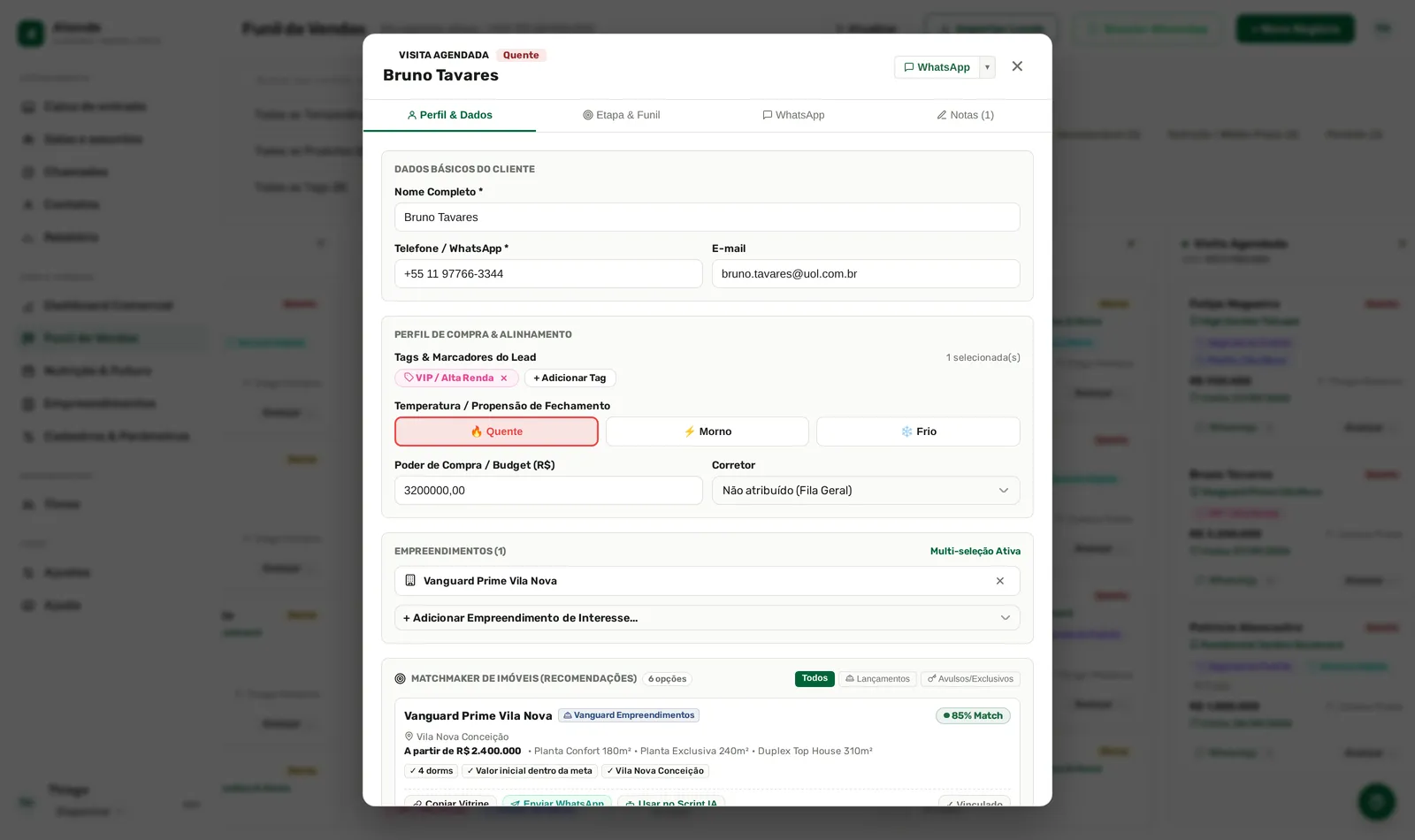Open the WhatsApp tab
The width and height of the screenshot is (1415, 840).
793,115
